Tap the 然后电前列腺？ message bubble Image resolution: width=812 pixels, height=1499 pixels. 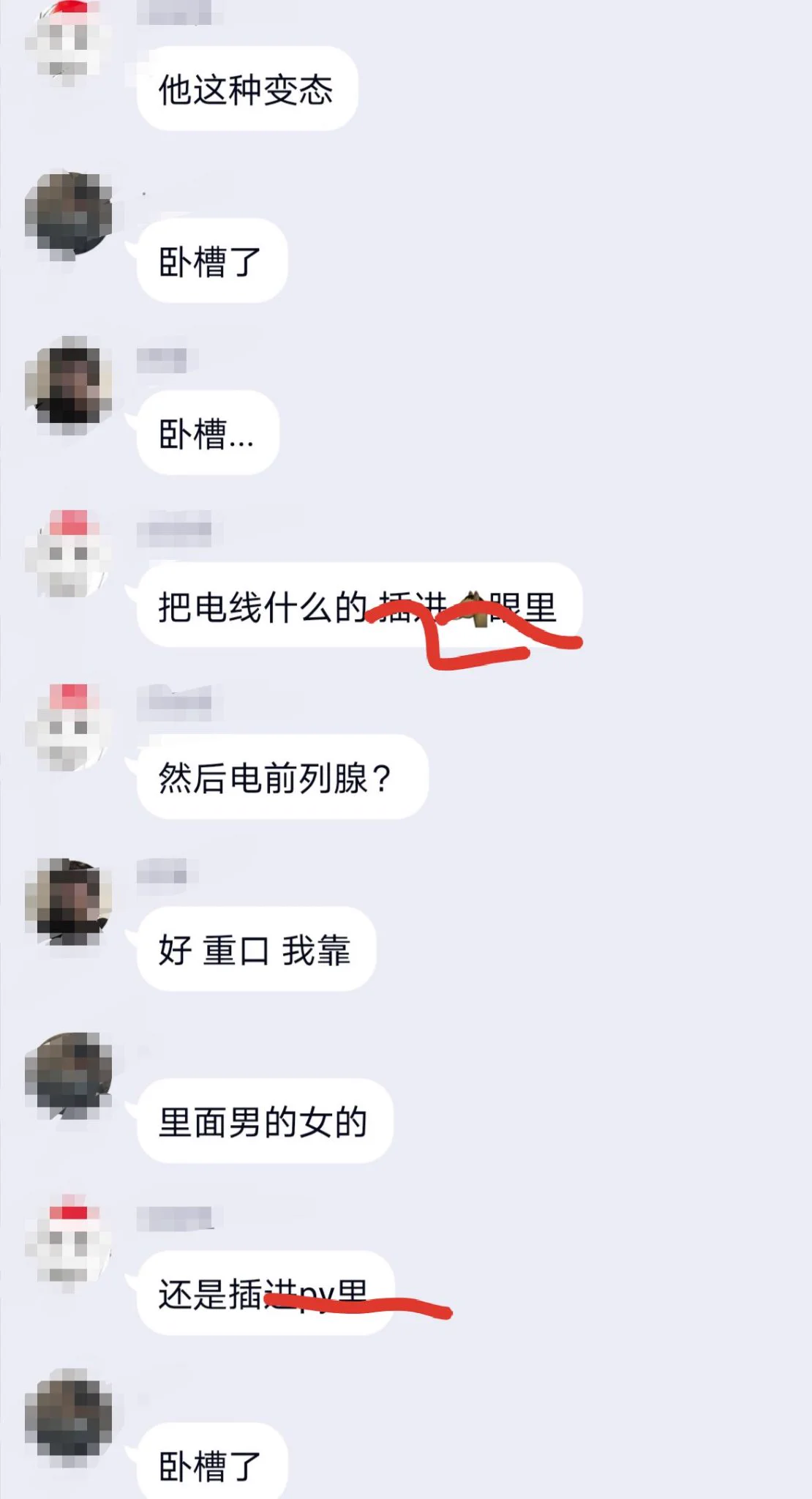click(282, 777)
